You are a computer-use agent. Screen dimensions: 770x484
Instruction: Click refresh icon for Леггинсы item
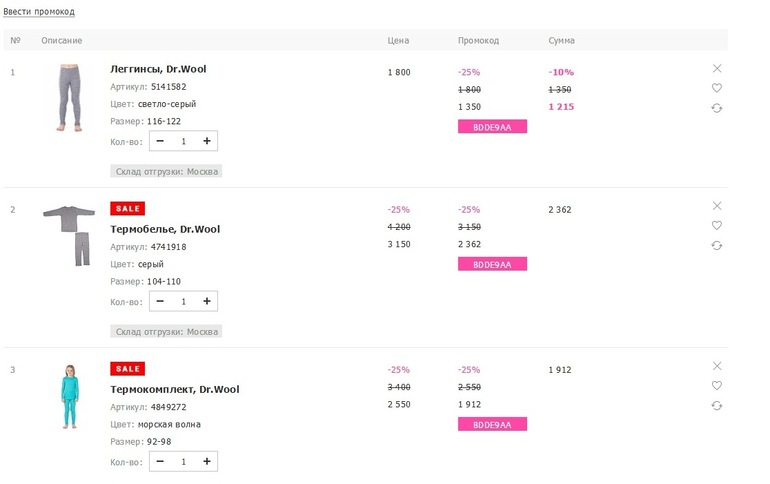click(x=717, y=108)
